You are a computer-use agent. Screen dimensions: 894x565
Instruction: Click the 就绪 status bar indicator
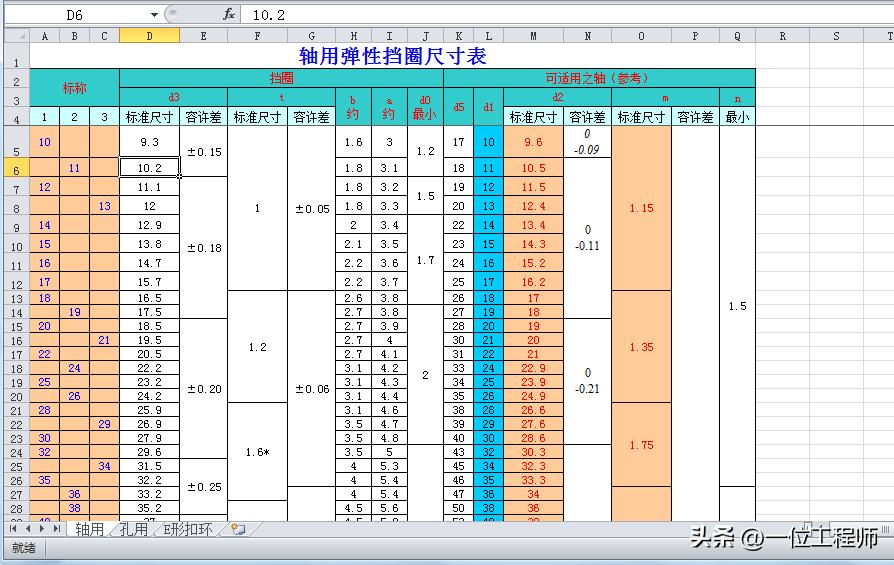click(x=23, y=548)
